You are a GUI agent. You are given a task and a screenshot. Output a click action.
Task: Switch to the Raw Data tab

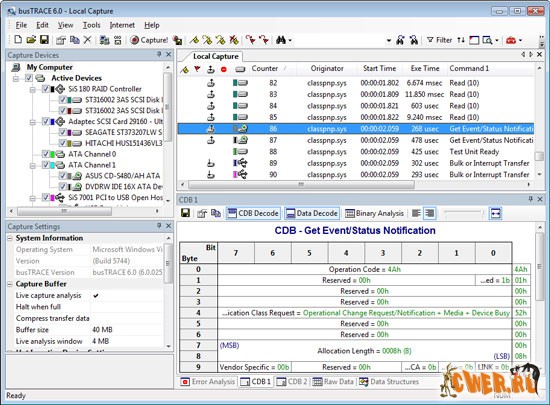(x=333, y=382)
